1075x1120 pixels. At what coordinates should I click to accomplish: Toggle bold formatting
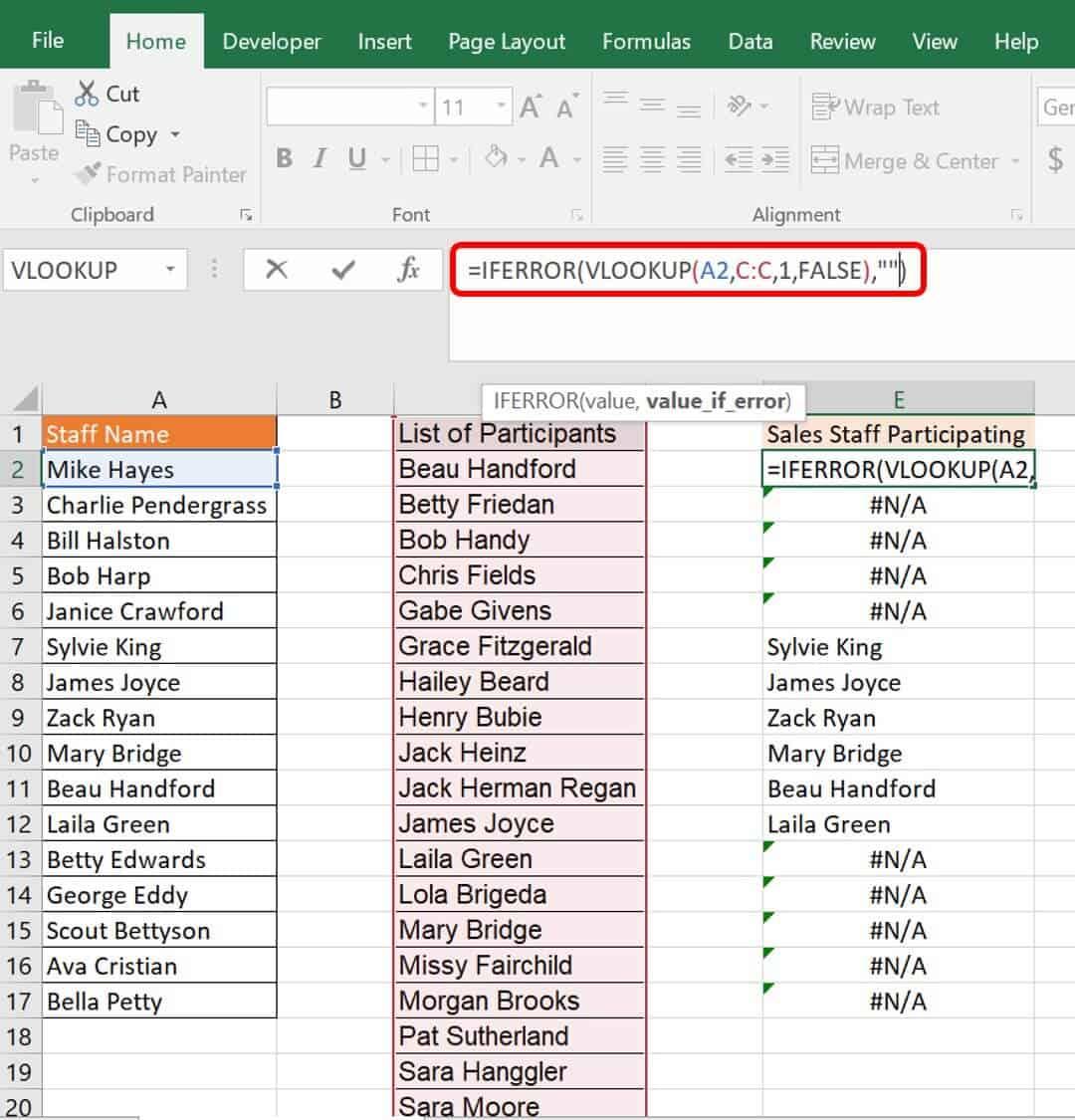(x=284, y=157)
